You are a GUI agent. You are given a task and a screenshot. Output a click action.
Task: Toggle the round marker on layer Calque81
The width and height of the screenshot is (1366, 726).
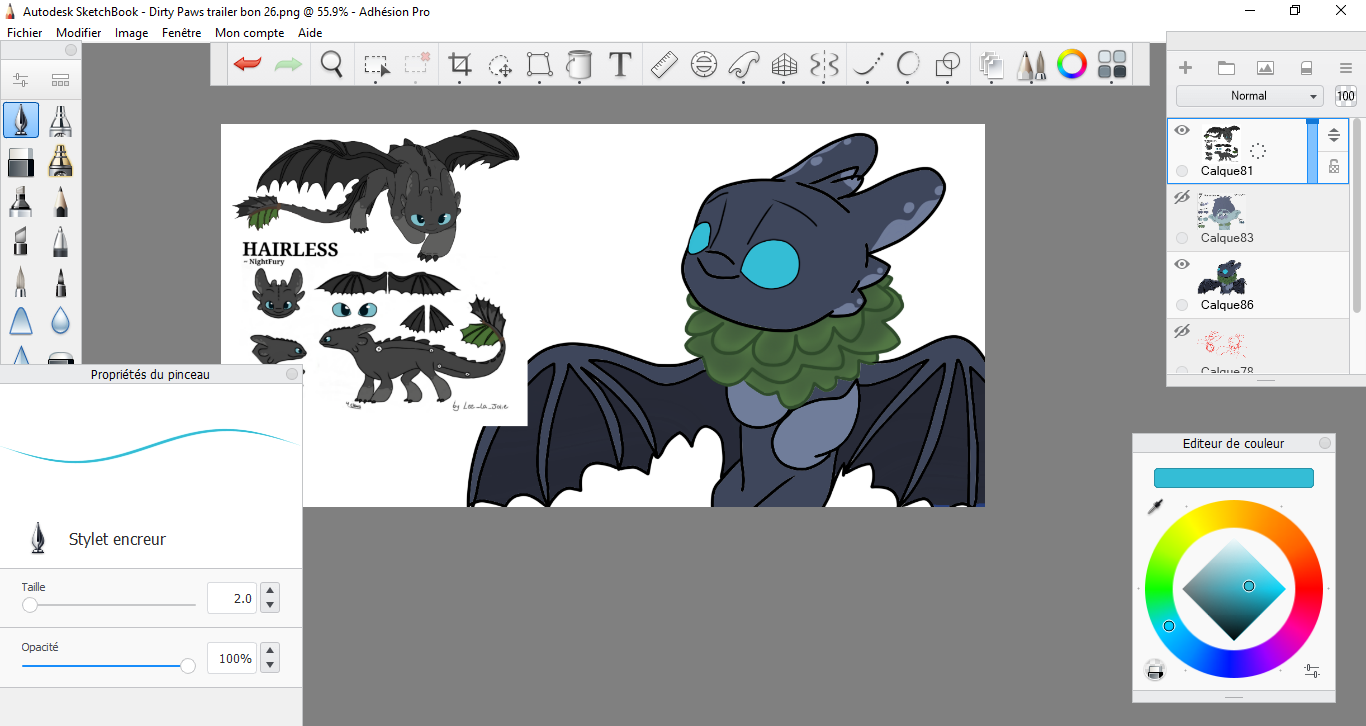(1183, 171)
